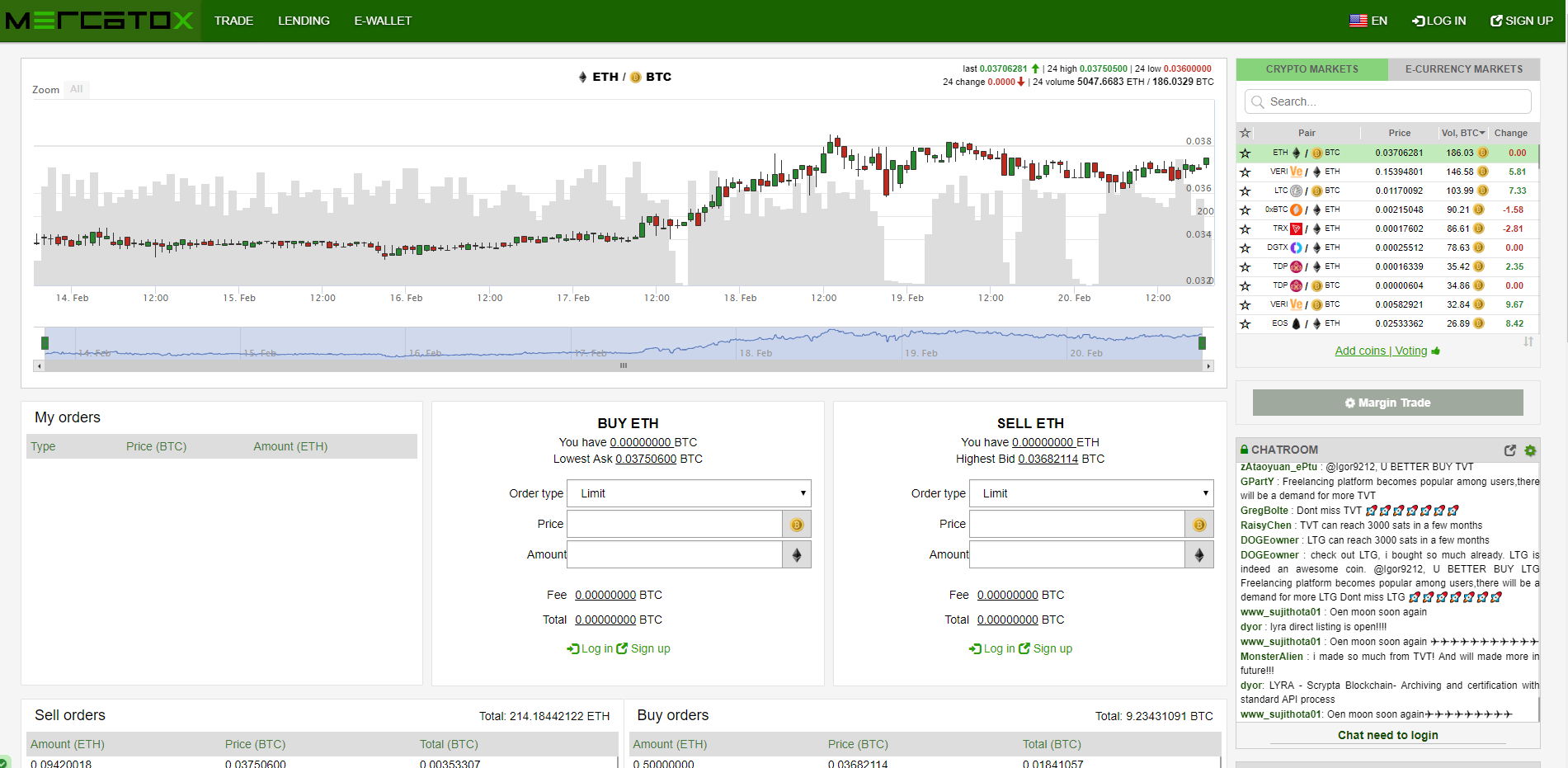
Task: Sort markets by the Pair column
Action: click(x=1307, y=133)
